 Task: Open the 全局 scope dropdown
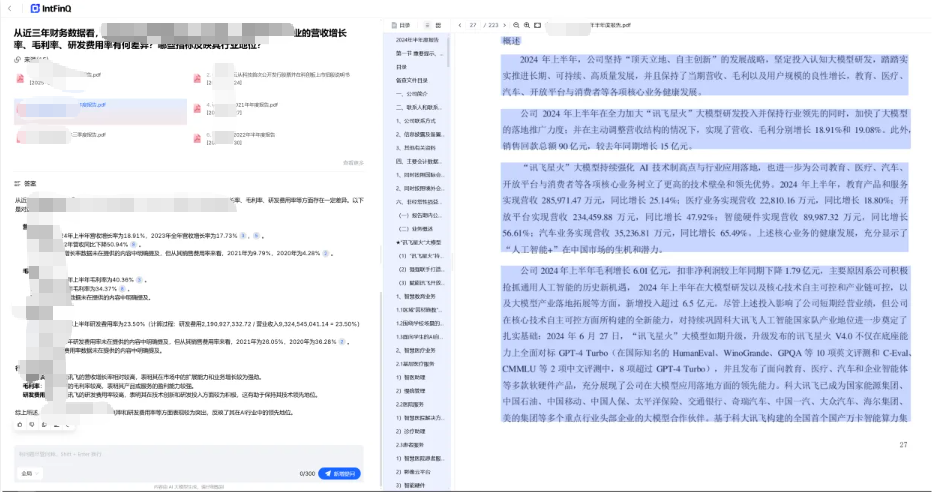tap(30, 473)
